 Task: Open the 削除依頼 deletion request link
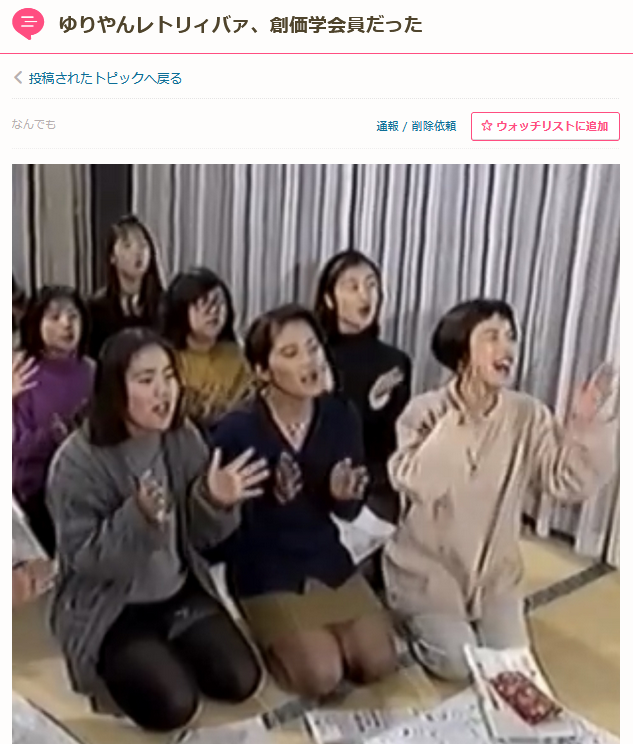tap(434, 126)
